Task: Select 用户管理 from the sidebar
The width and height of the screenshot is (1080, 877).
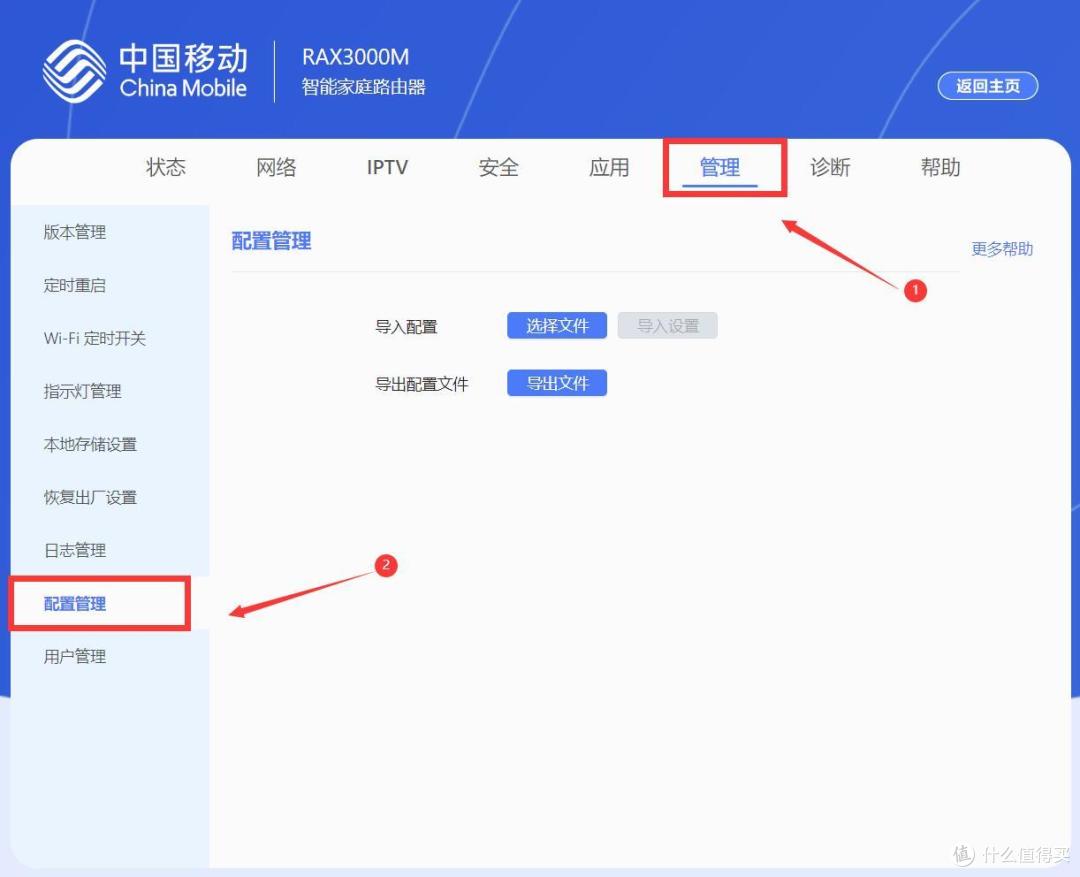Action: pyautogui.click(x=74, y=656)
